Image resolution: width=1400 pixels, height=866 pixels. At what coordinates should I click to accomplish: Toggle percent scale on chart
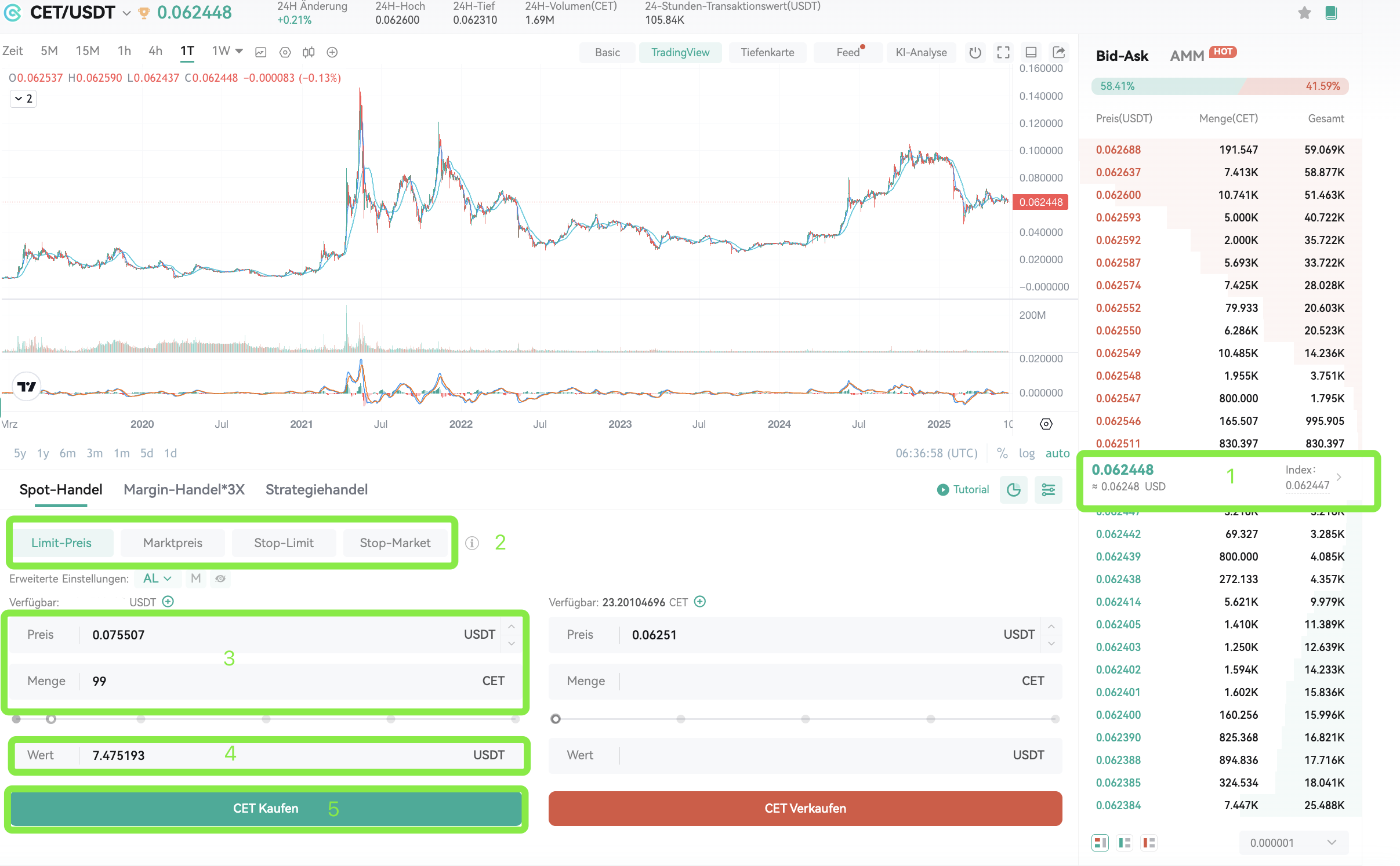1002,453
